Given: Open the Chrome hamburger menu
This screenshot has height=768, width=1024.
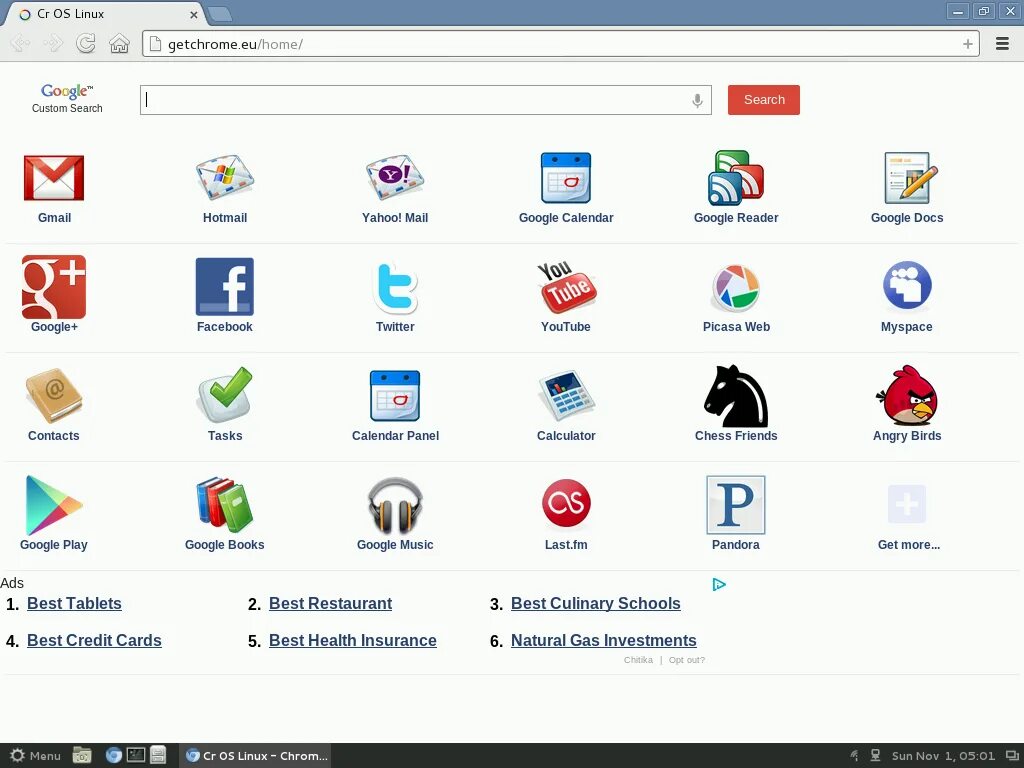Looking at the screenshot, I should click(x=1002, y=44).
